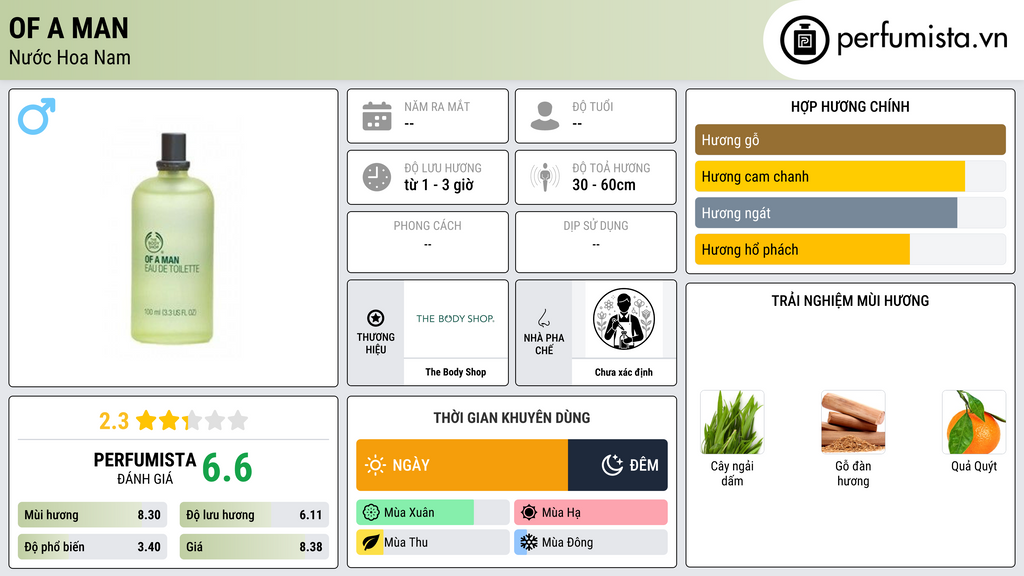Click the perfumista.vn site name
The height and width of the screenshot is (576, 1024).
point(922,38)
